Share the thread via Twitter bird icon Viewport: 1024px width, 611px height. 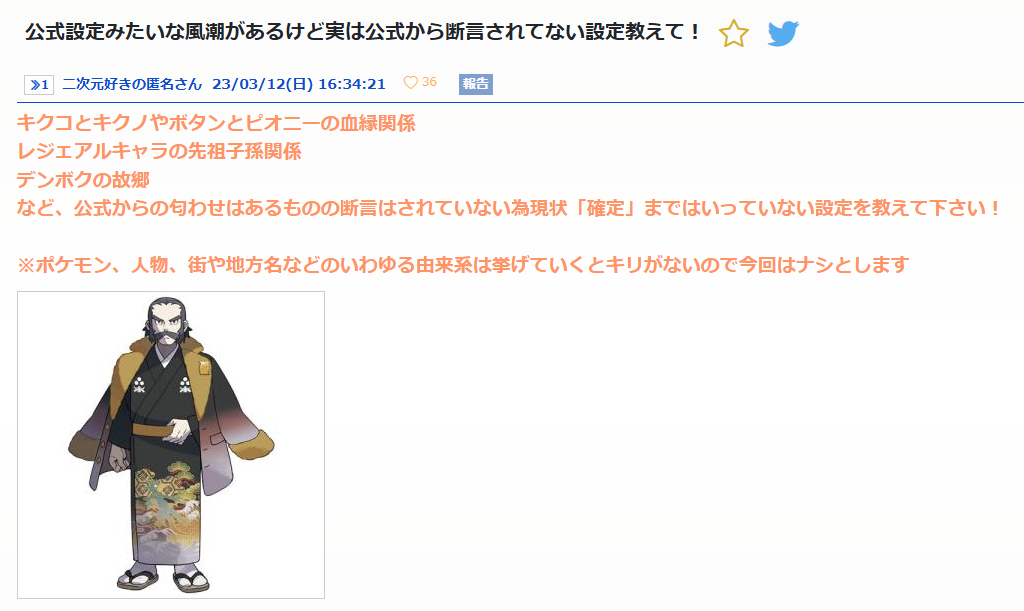783,33
